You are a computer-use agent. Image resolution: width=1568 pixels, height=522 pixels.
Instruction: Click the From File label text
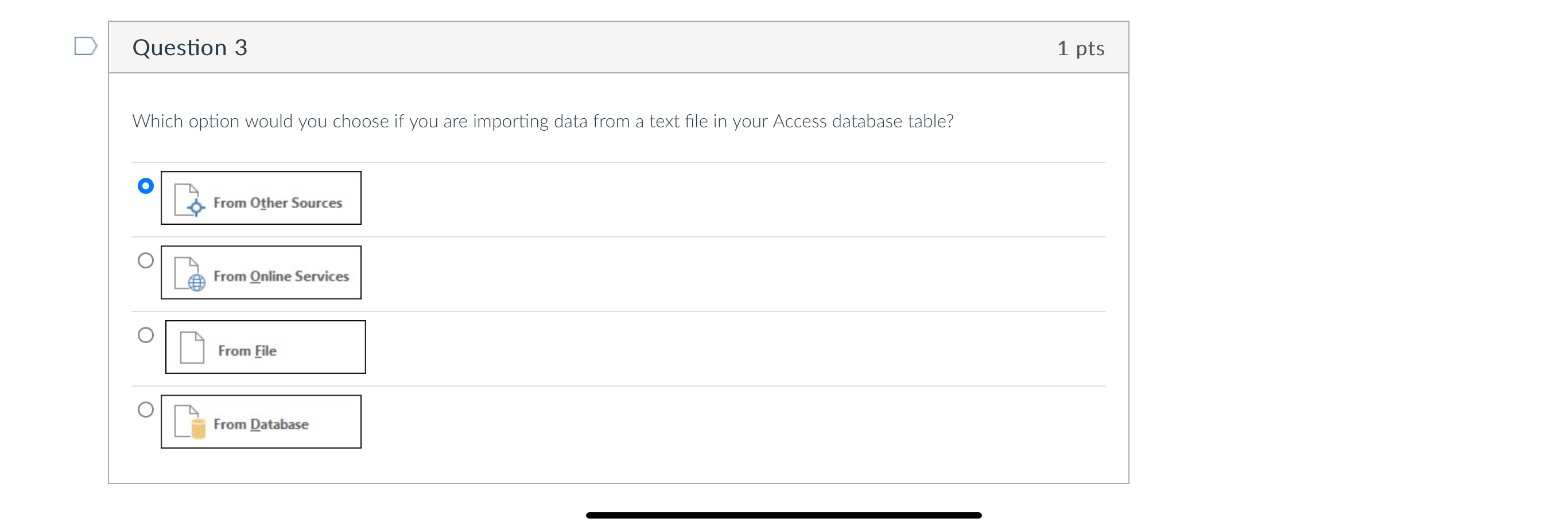(247, 351)
